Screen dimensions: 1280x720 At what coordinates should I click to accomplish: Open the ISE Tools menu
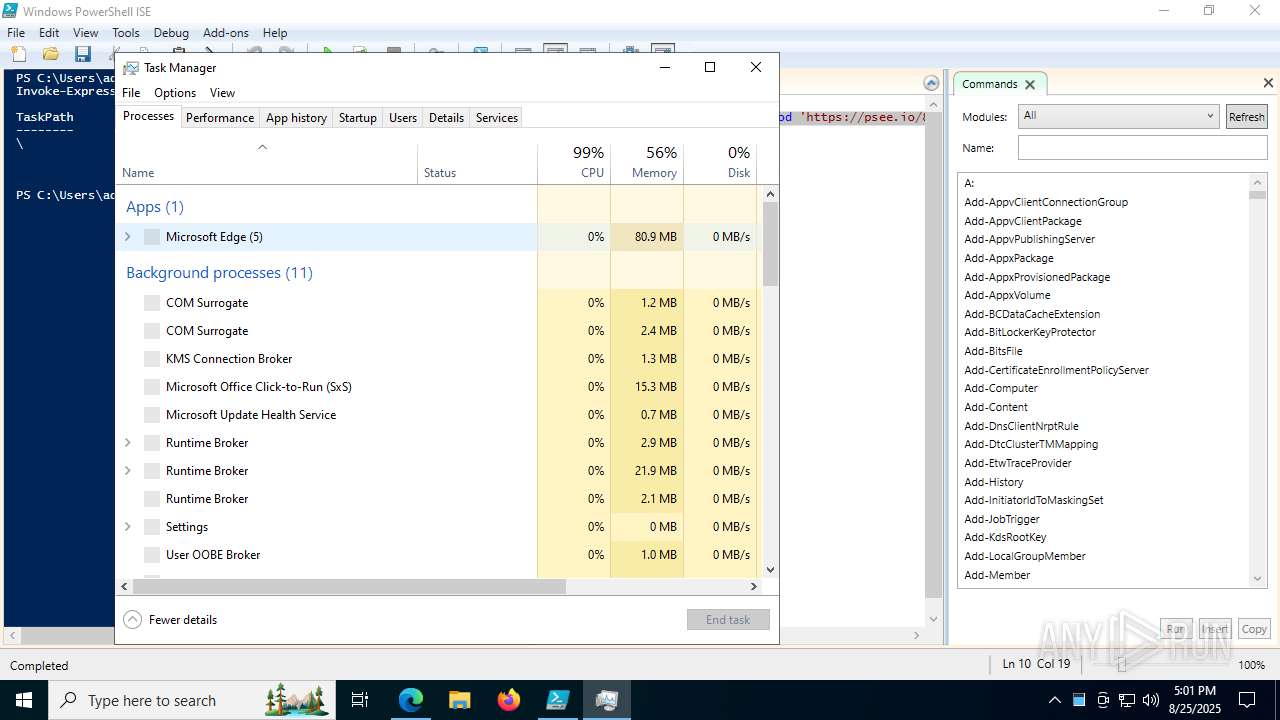pyautogui.click(x=126, y=33)
